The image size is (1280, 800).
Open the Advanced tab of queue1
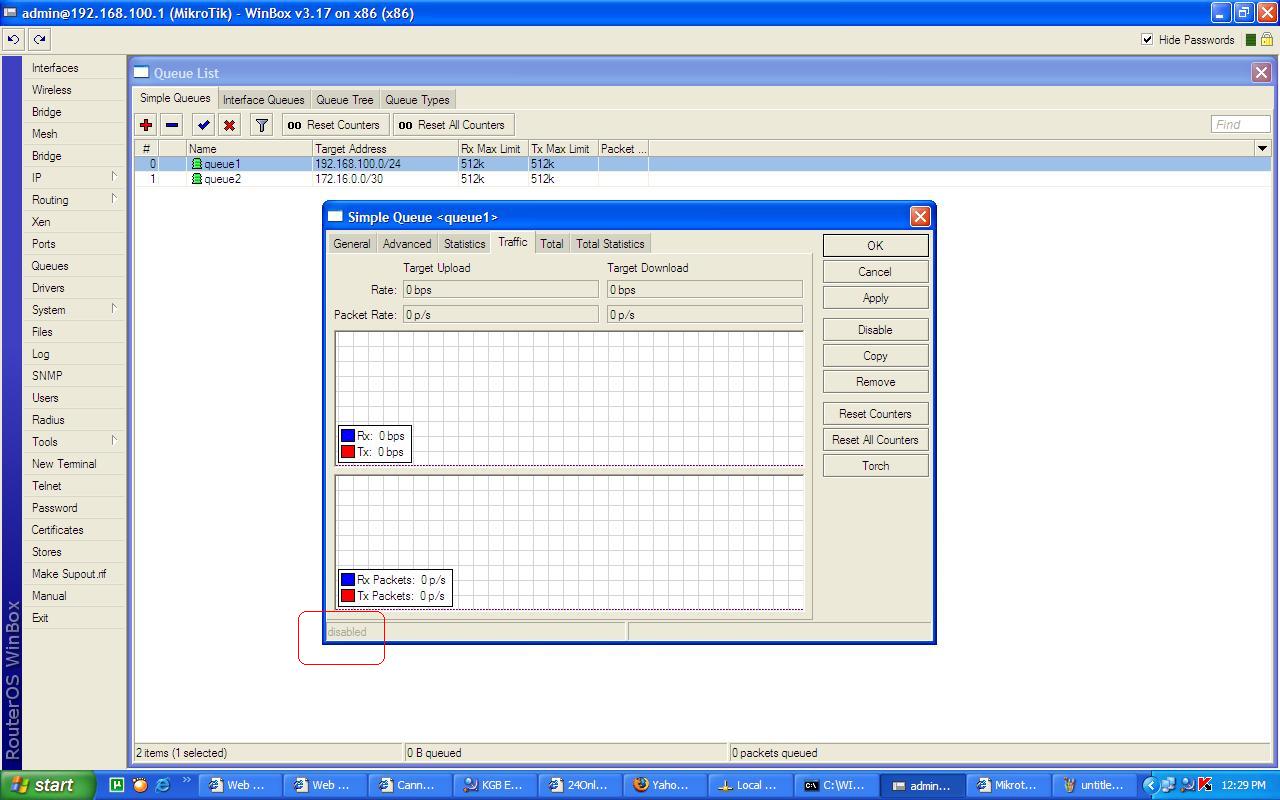coord(407,244)
